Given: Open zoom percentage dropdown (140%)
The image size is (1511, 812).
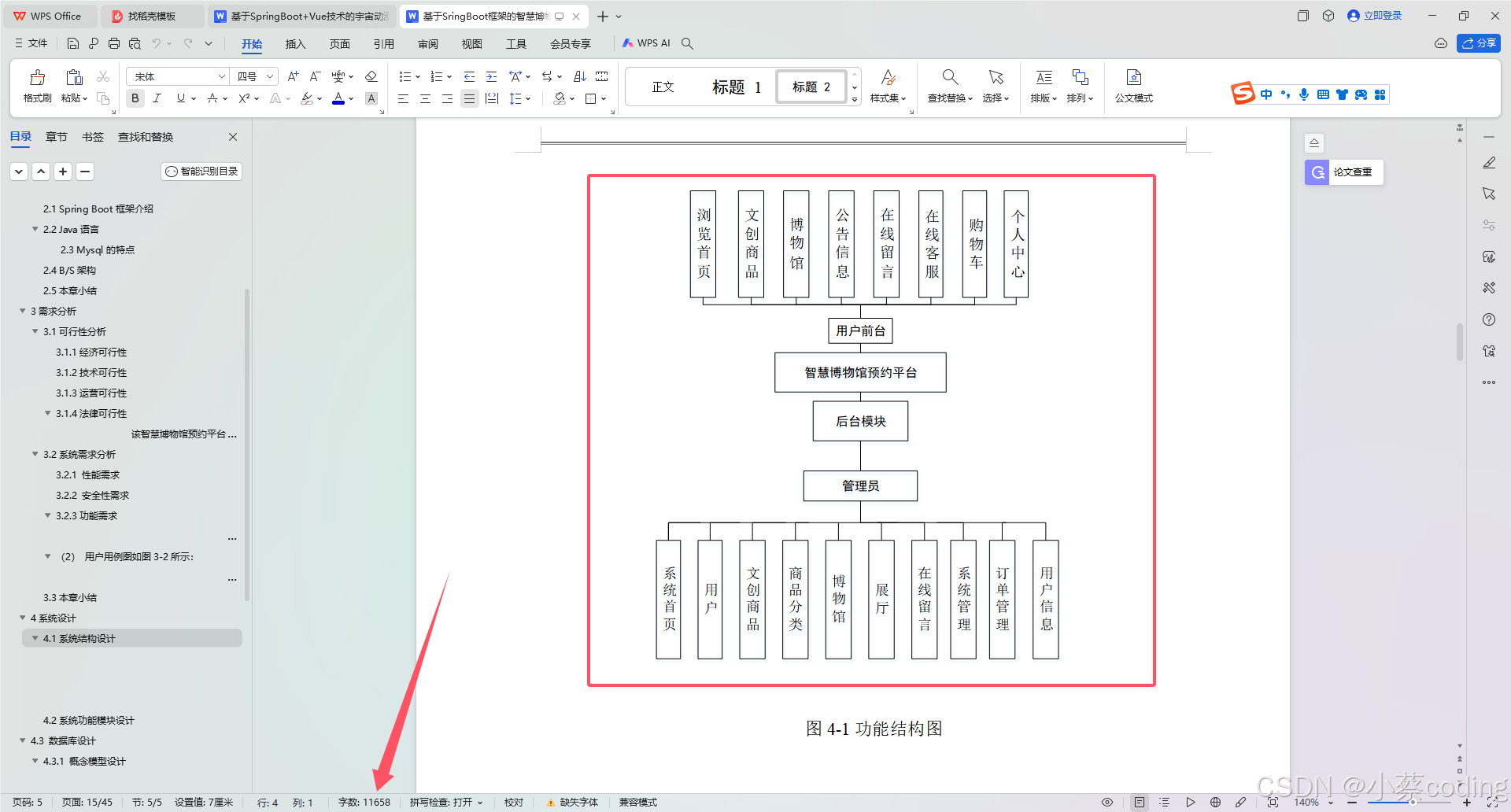Looking at the screenshot, I should tap(1332, 803).
